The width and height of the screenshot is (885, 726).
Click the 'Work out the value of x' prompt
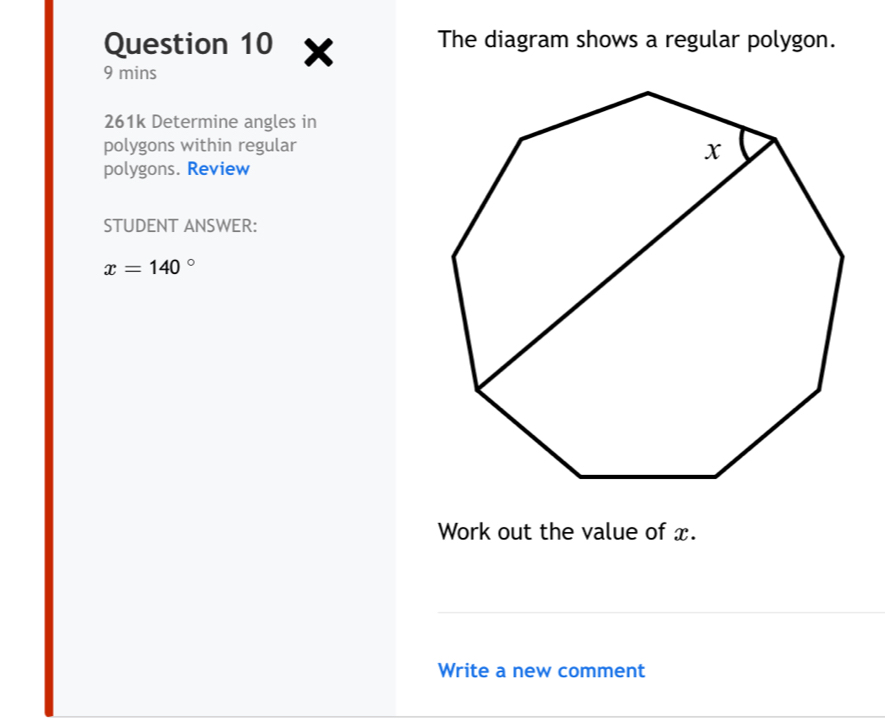pyautogui.click(x=566, y=531)
